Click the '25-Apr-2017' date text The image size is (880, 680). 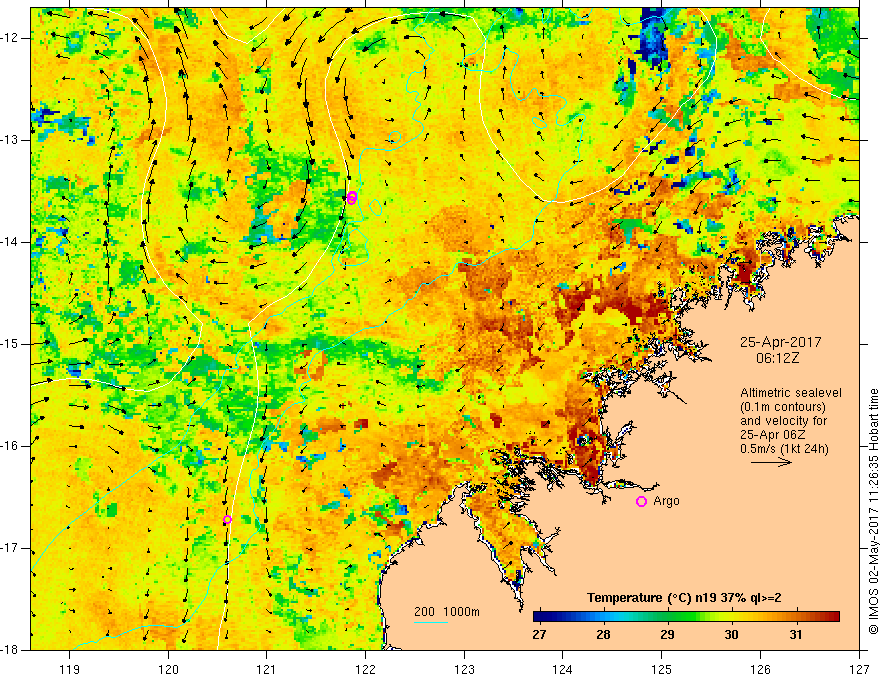click(x=781, y=342)
